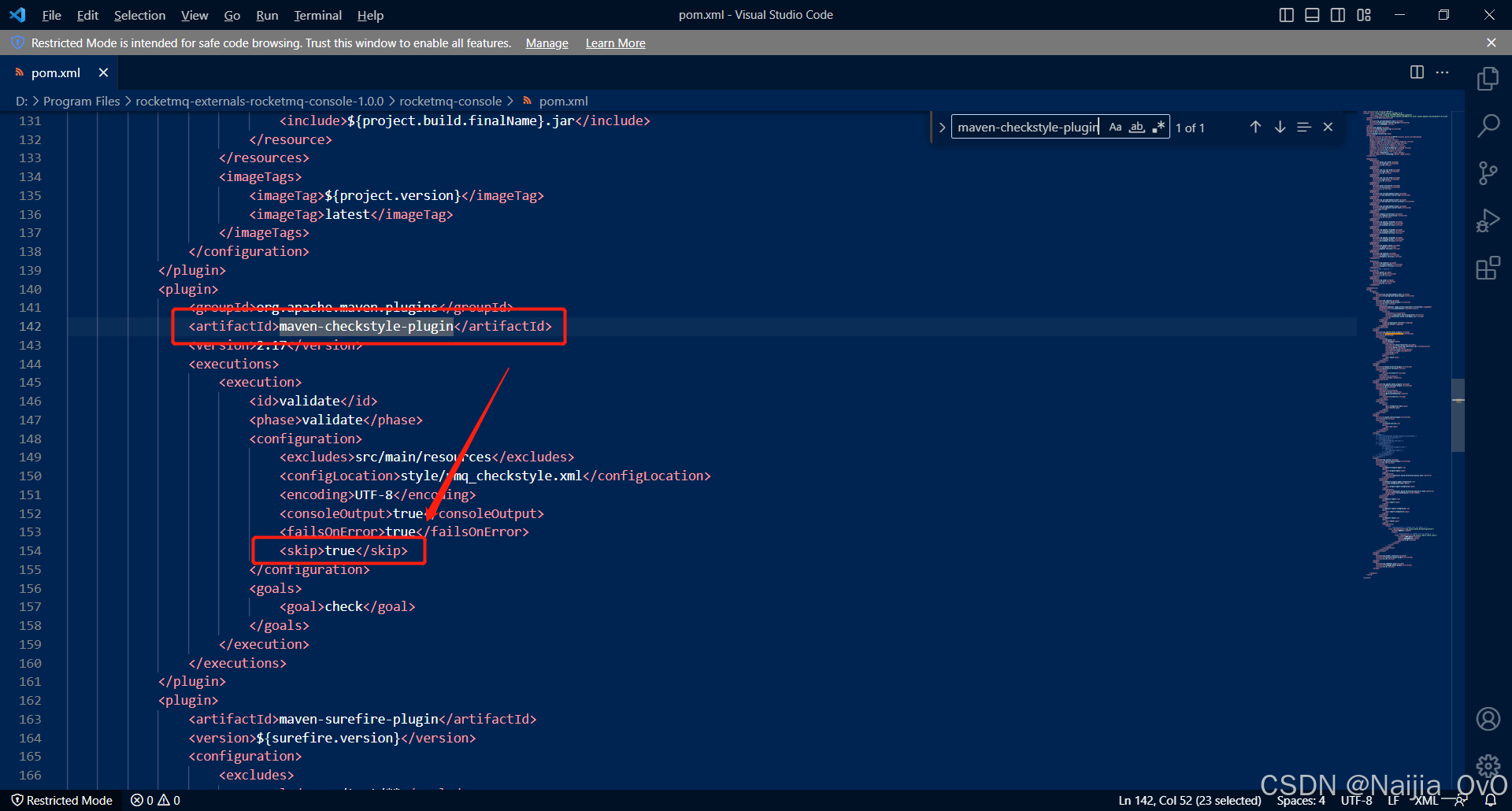Open the Terminal menu

317,15
